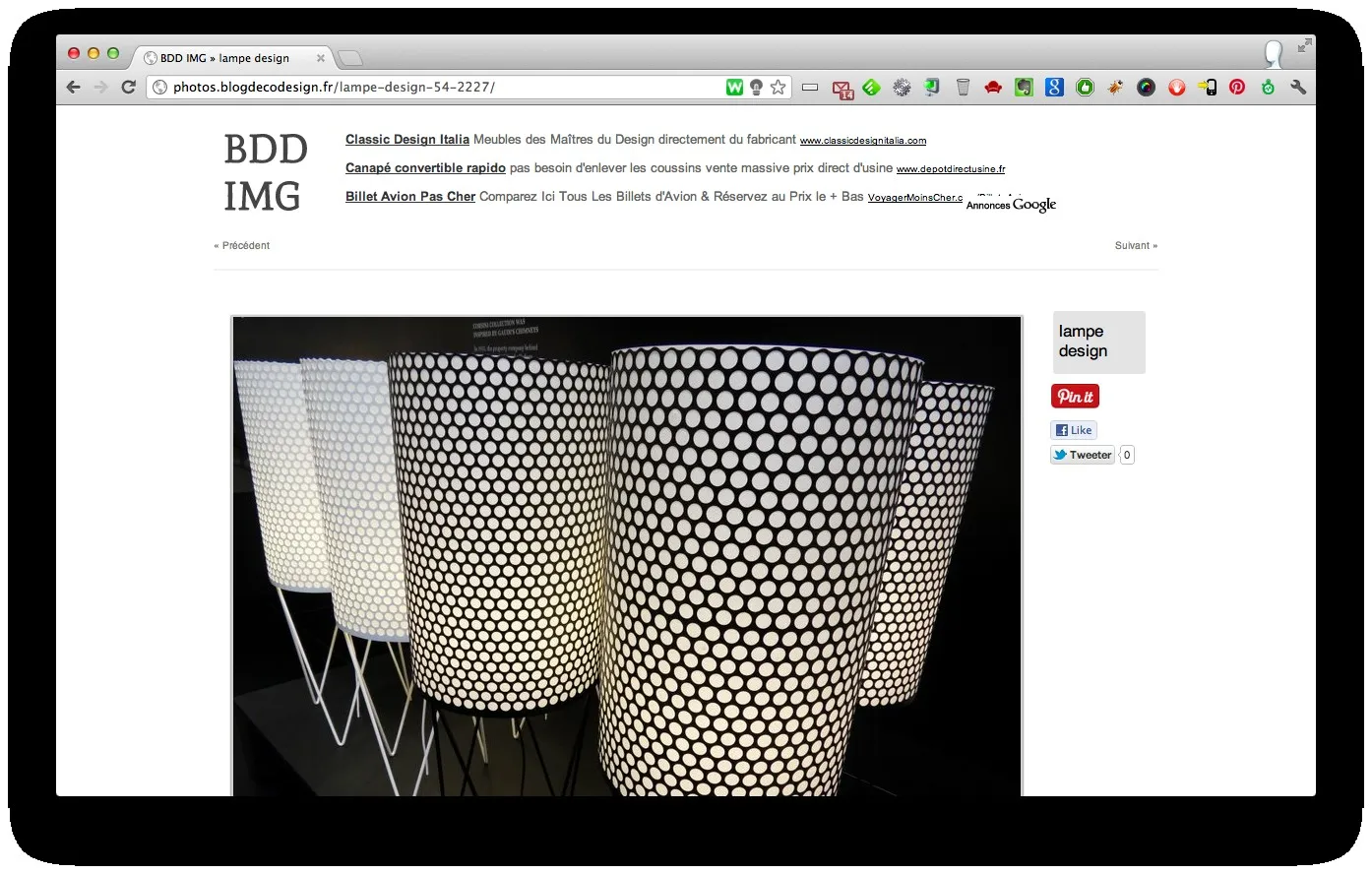Image resolution: width=1372 pixels, height=874 pixels.
Task: Open the Pinterest extension in toolbar
Action: pos(1237,88)
